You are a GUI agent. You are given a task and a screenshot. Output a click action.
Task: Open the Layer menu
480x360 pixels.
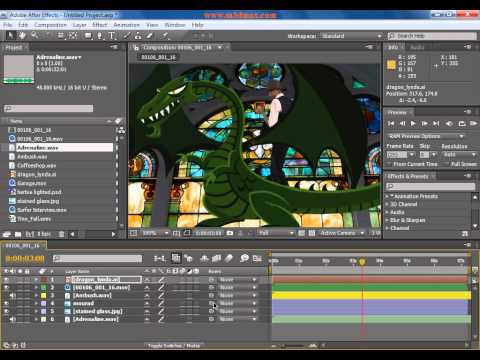pos(79,25)
